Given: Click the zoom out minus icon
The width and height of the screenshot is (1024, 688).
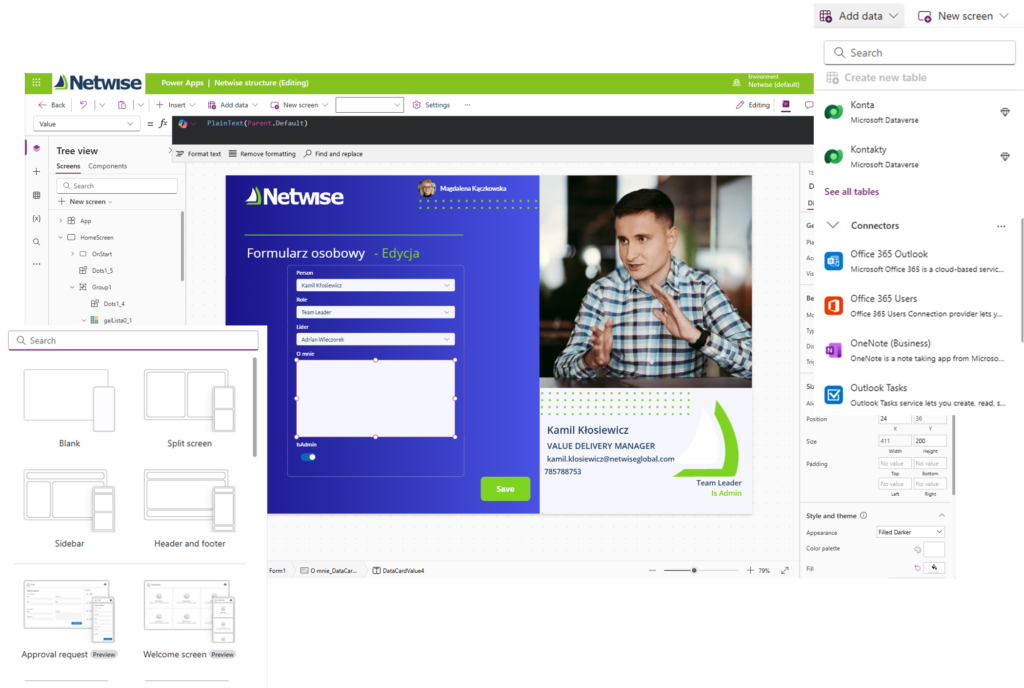Looking at the screenshot, I should (x=652, y=571).
